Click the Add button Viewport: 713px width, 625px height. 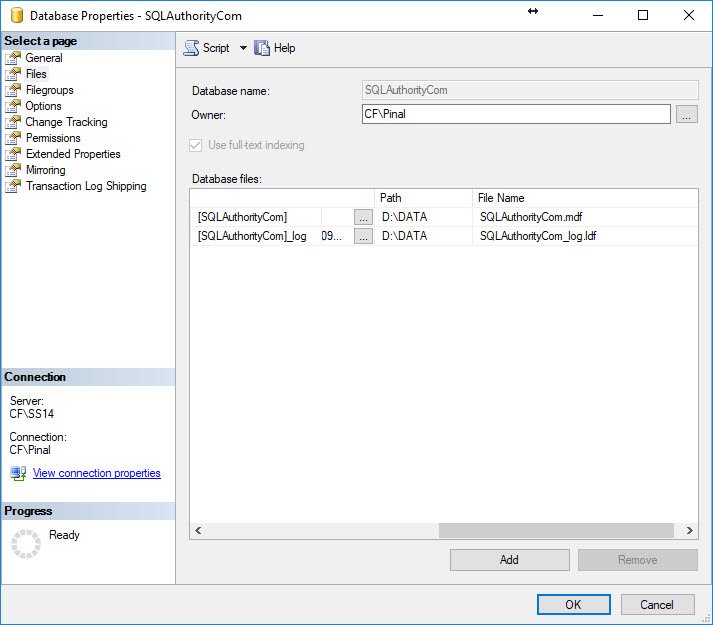click(509, 560)
